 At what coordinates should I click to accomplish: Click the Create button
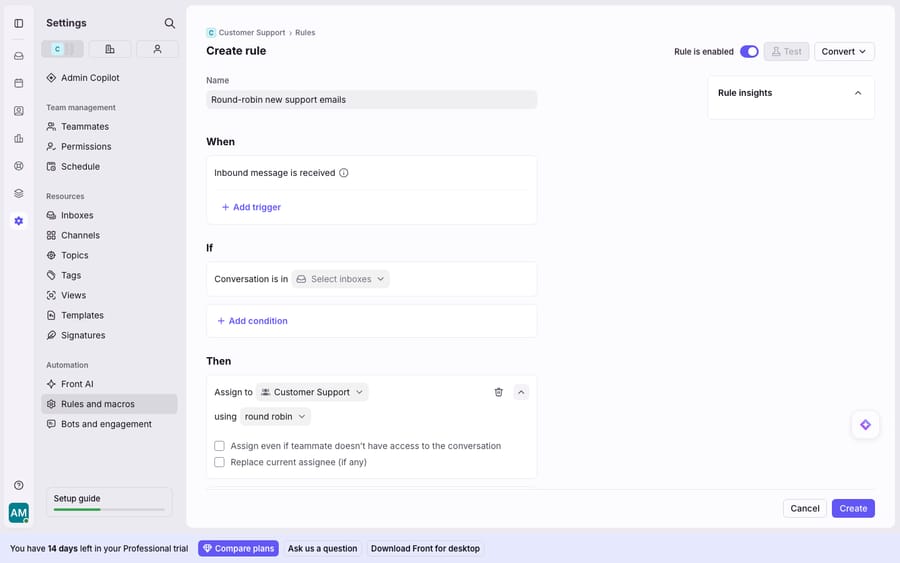[x=853, y=508]
